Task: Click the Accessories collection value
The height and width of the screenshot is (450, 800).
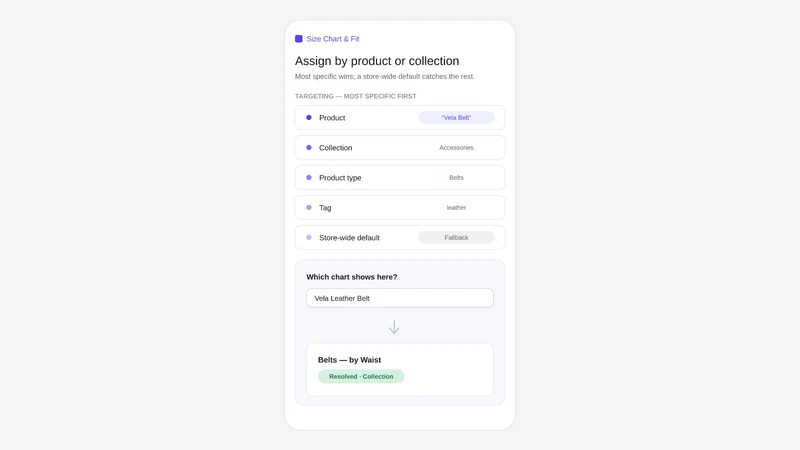Action: coord(456,147)
